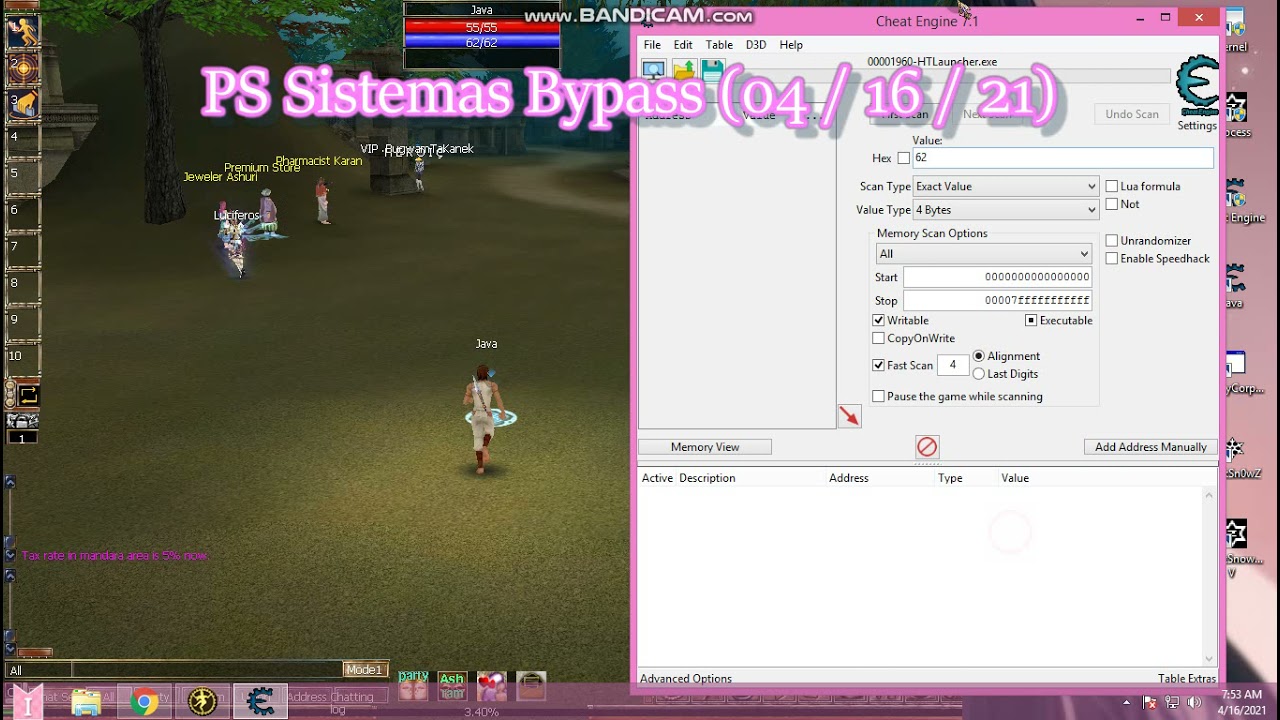Uncheck the Writable checkbox
1280x720 pixels.
click(x=879, y=321)
